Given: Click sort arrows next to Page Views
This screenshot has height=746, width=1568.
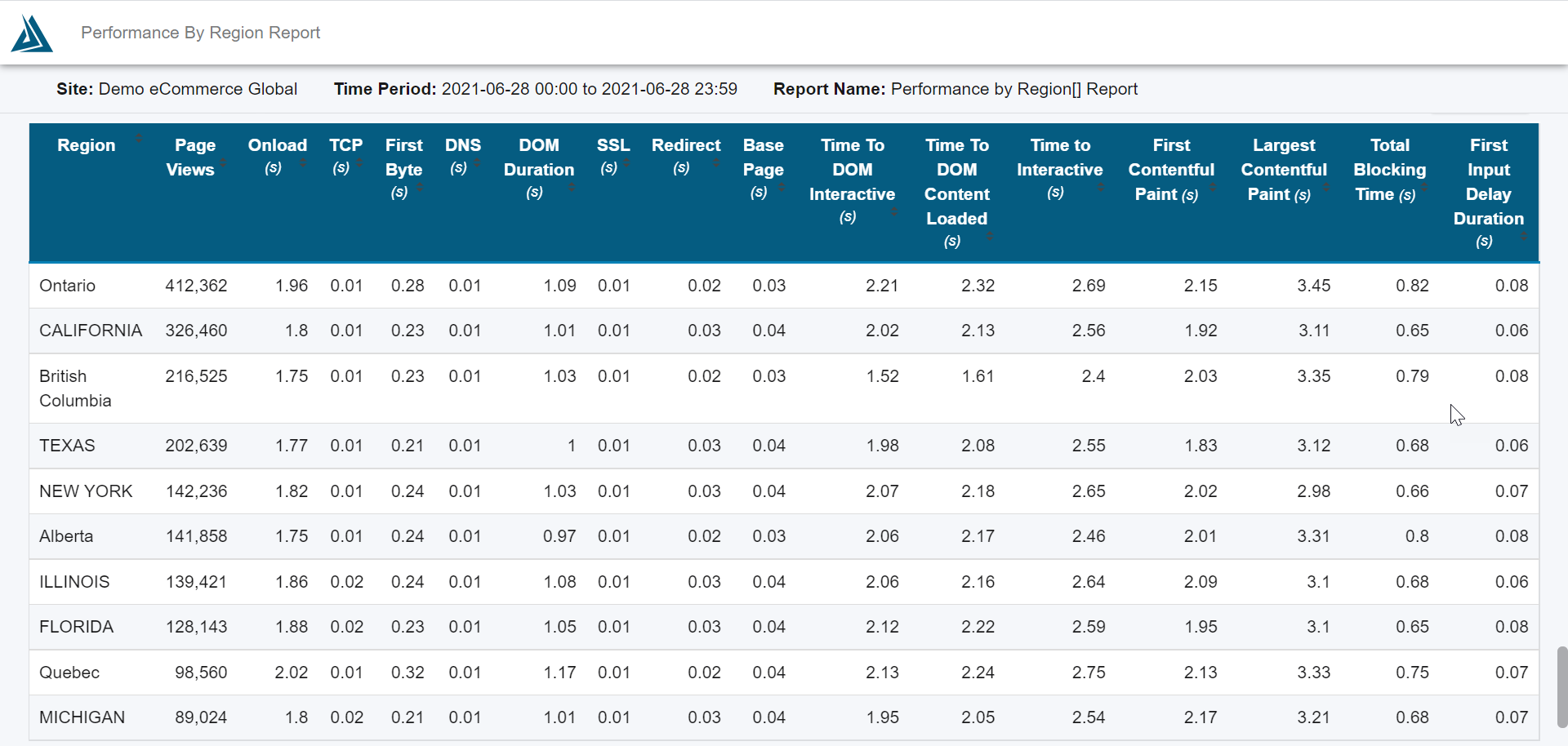Looking at the screenshot, I should tap(223, 163).
